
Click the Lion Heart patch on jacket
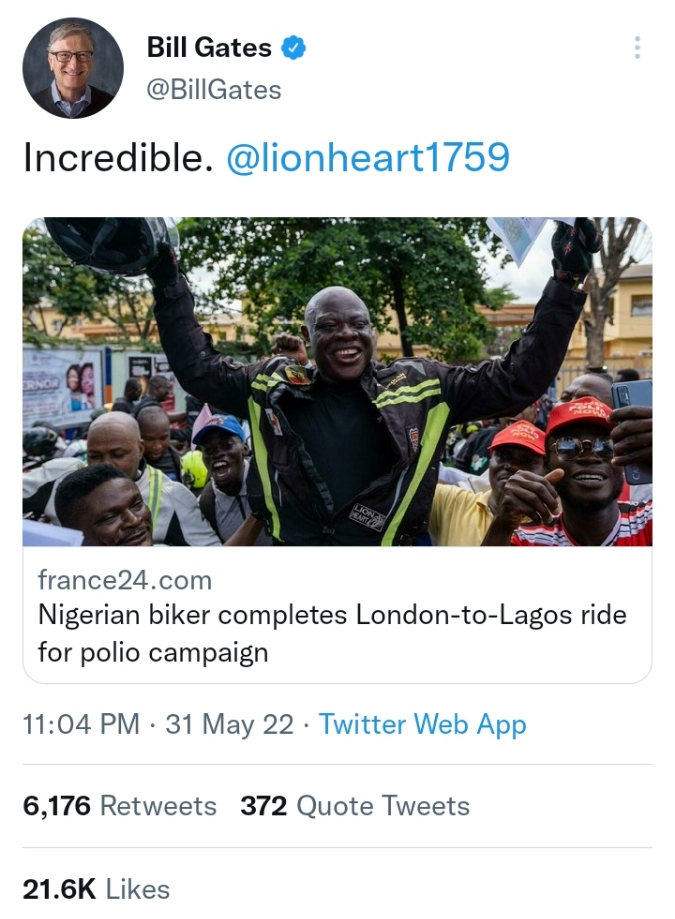point(367,516)
